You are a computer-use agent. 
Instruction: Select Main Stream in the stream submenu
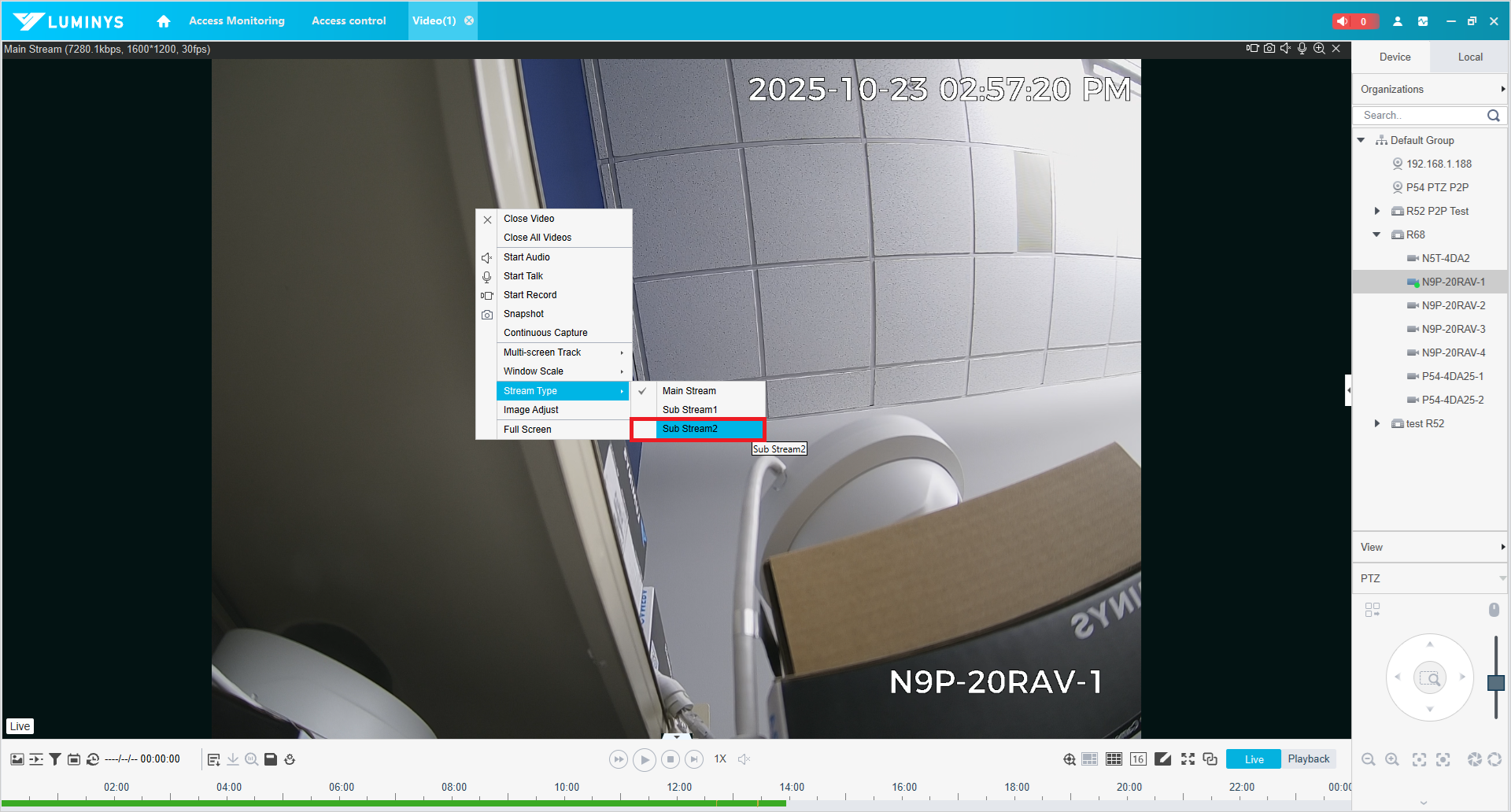point(689,391)
